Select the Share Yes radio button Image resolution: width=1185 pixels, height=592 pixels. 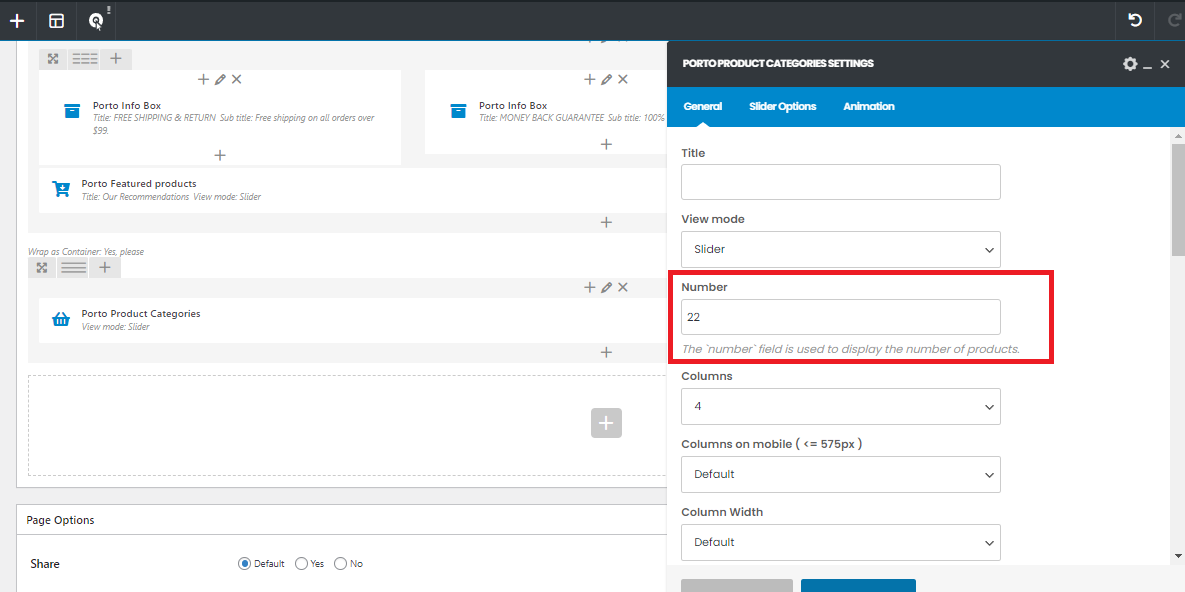click(302, 563)
